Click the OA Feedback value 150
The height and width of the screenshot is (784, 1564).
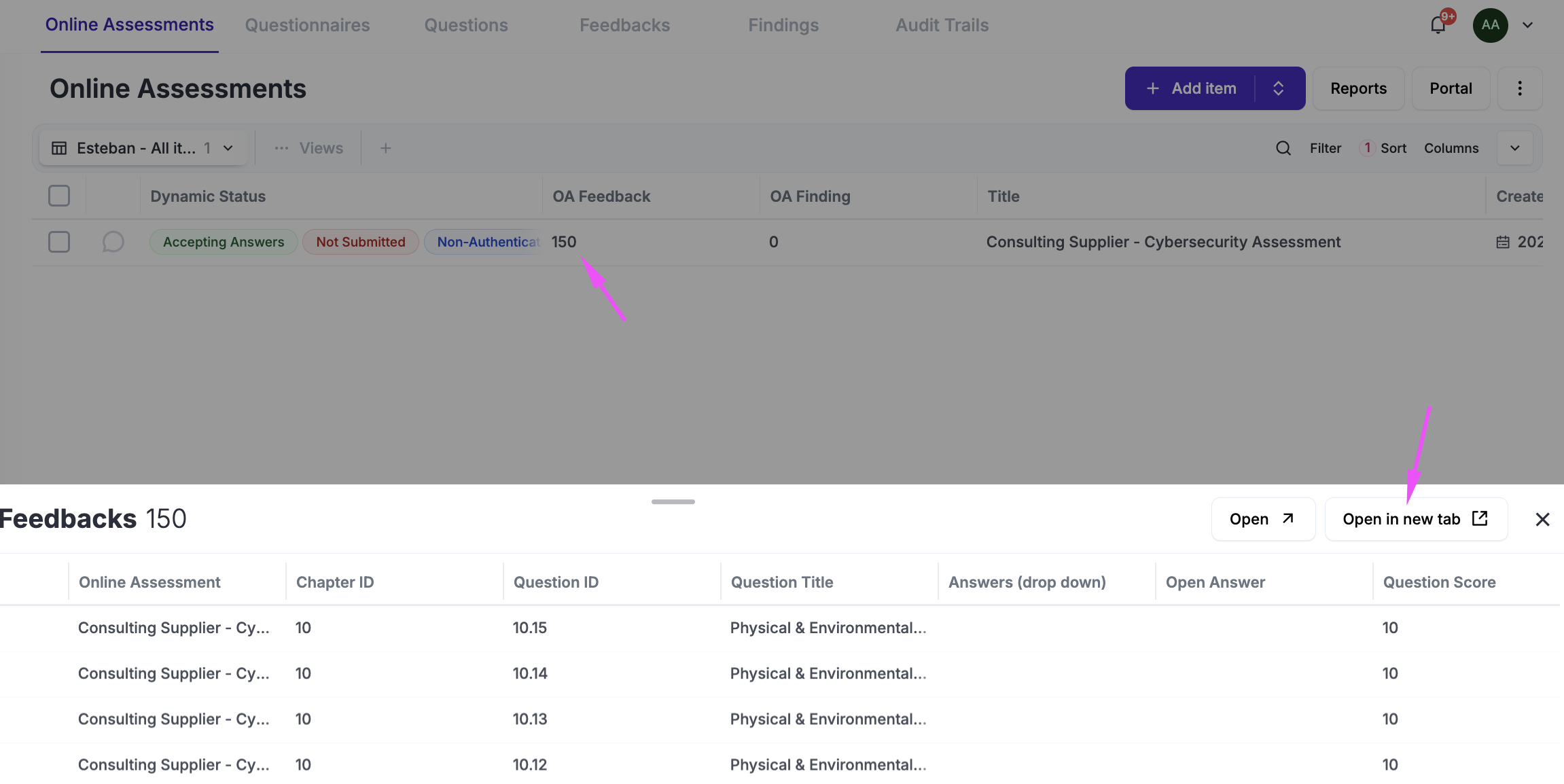pyautogui.click(x=564, y=242)
